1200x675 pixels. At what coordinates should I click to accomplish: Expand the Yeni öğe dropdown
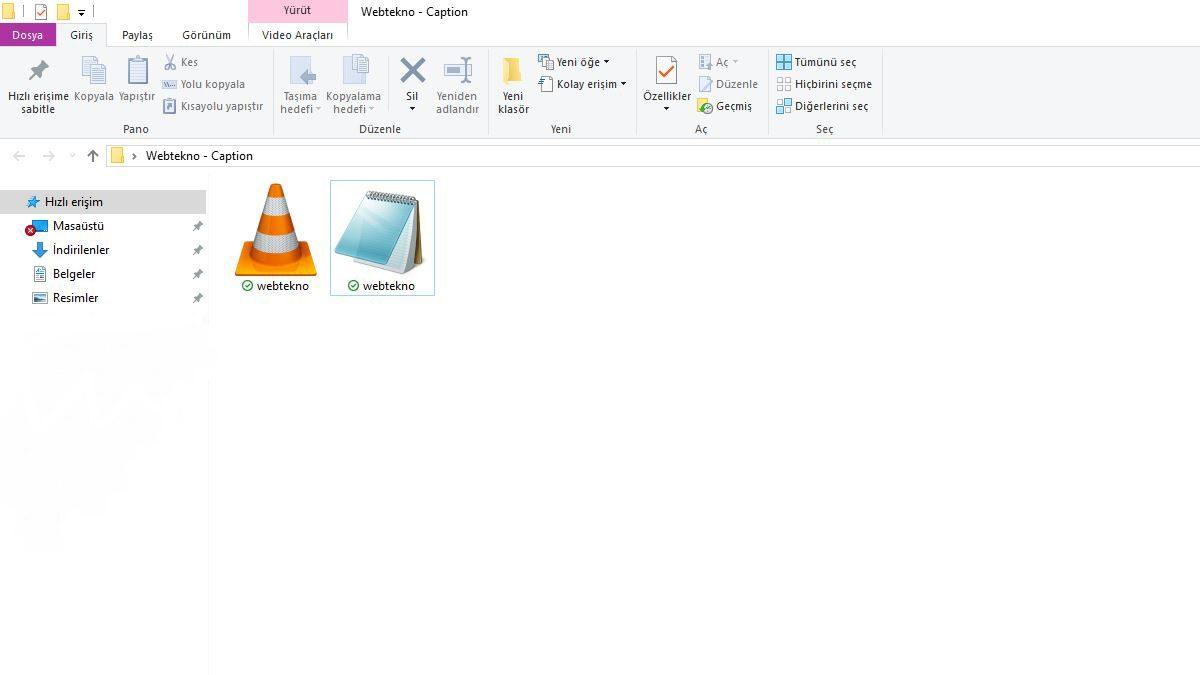pos(574,62)
